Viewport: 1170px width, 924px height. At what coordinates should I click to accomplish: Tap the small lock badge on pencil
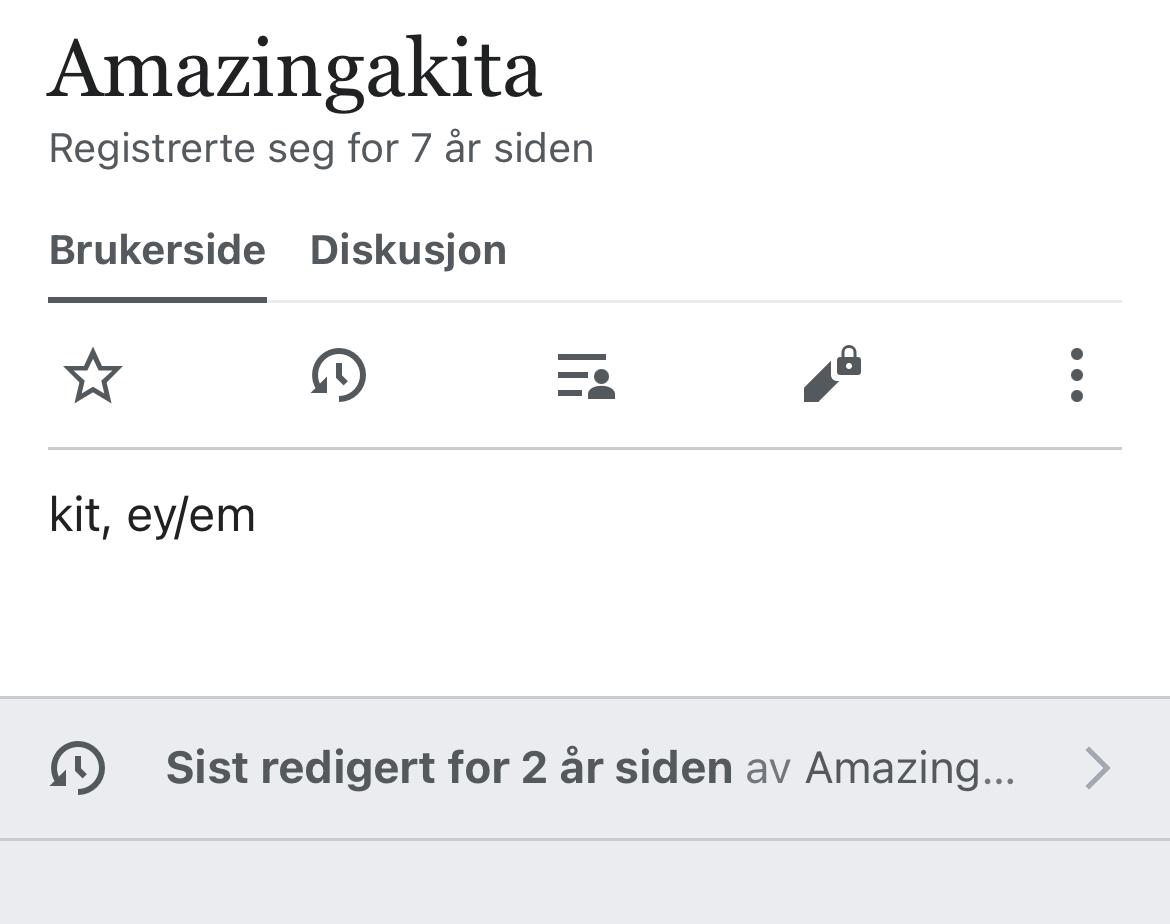849,360
